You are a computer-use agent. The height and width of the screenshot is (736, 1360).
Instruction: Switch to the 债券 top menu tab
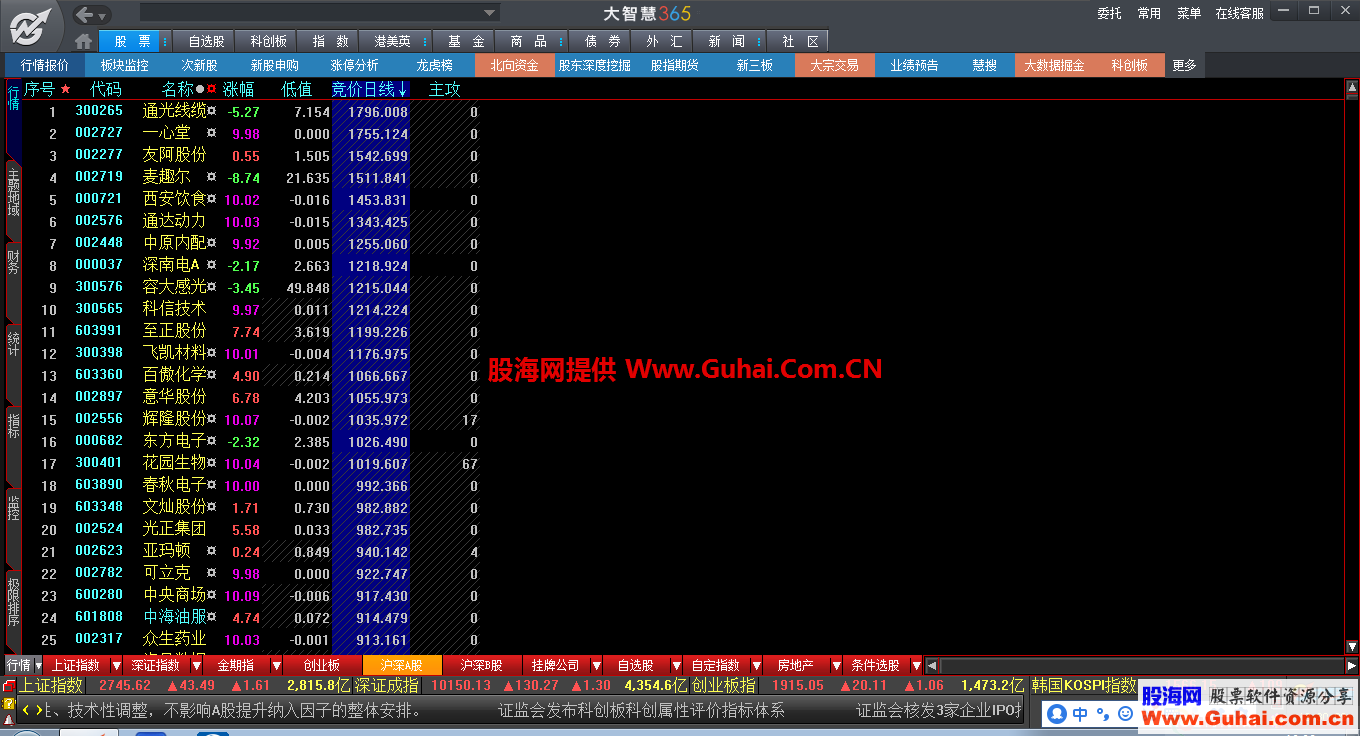(602, 41)
